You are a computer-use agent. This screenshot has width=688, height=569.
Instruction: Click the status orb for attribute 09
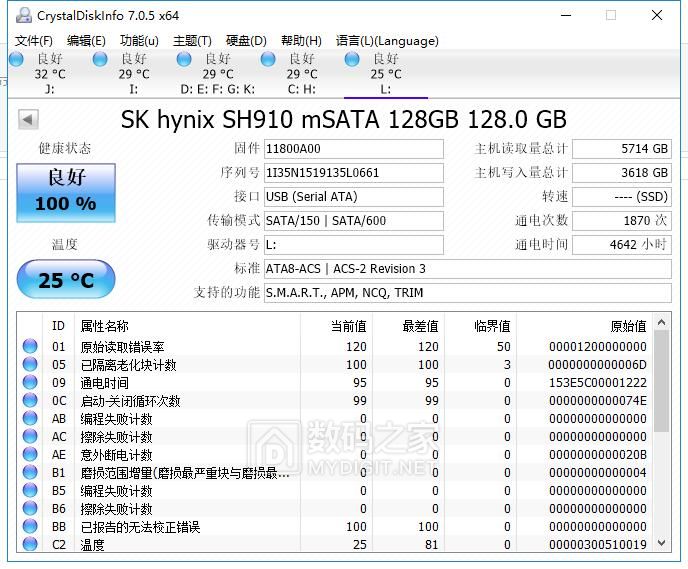(30, 382)
